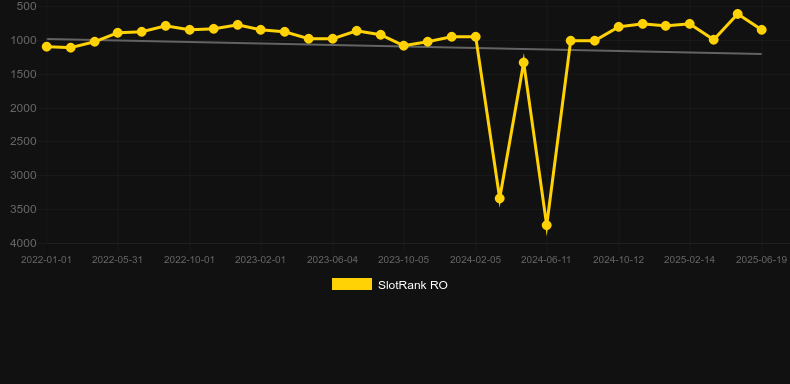790x384 pixels.
Task: Toggle the SlotRank RO legend series
Action: click(x=389, y=285)
